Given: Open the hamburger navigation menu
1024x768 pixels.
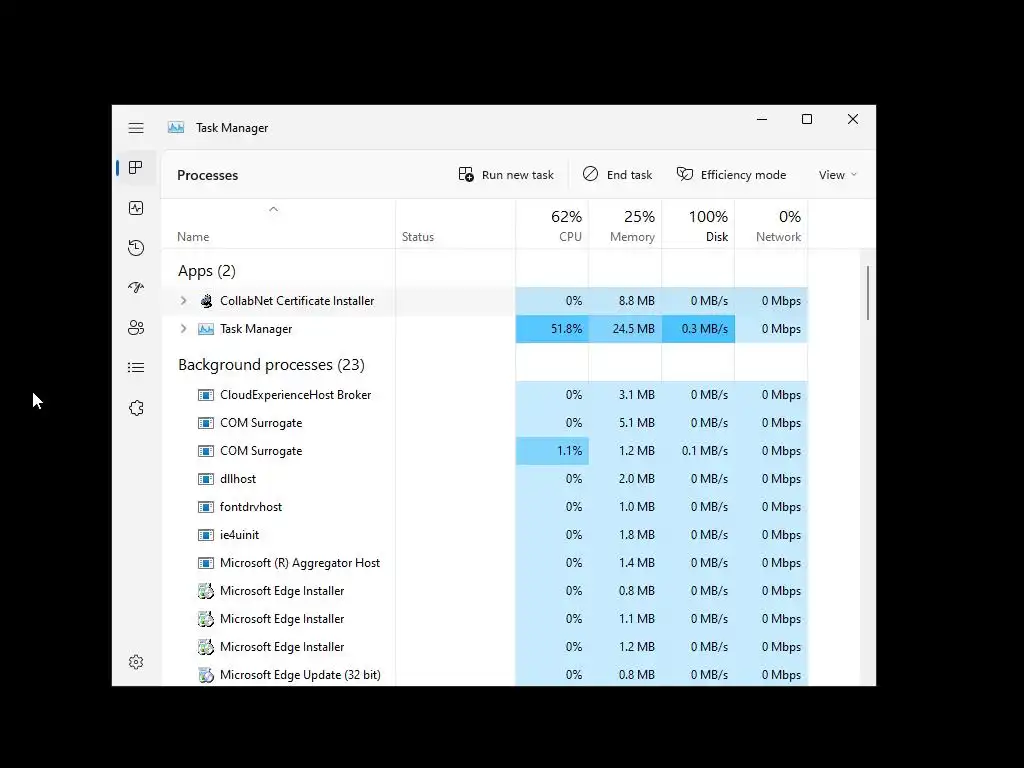Looking at the screenshot, I should [136, 128].
